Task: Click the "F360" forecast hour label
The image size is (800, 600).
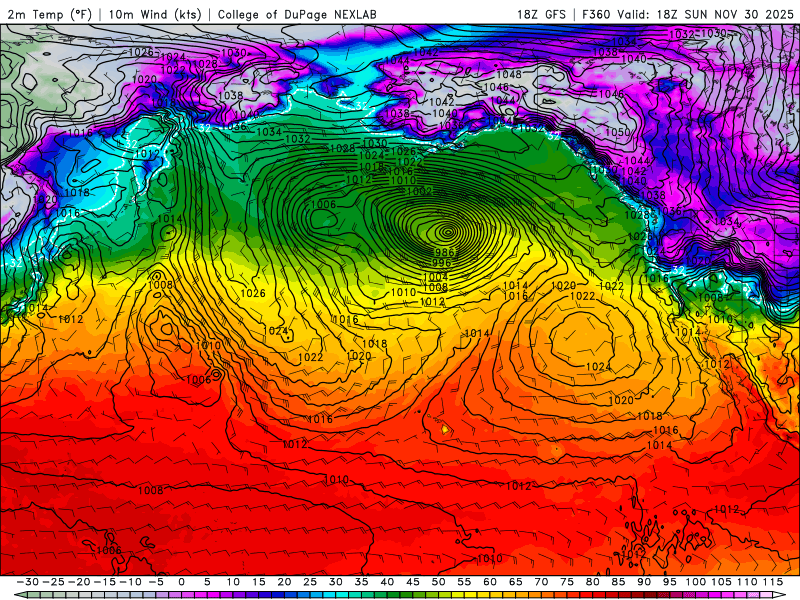Action: point(596,14)
